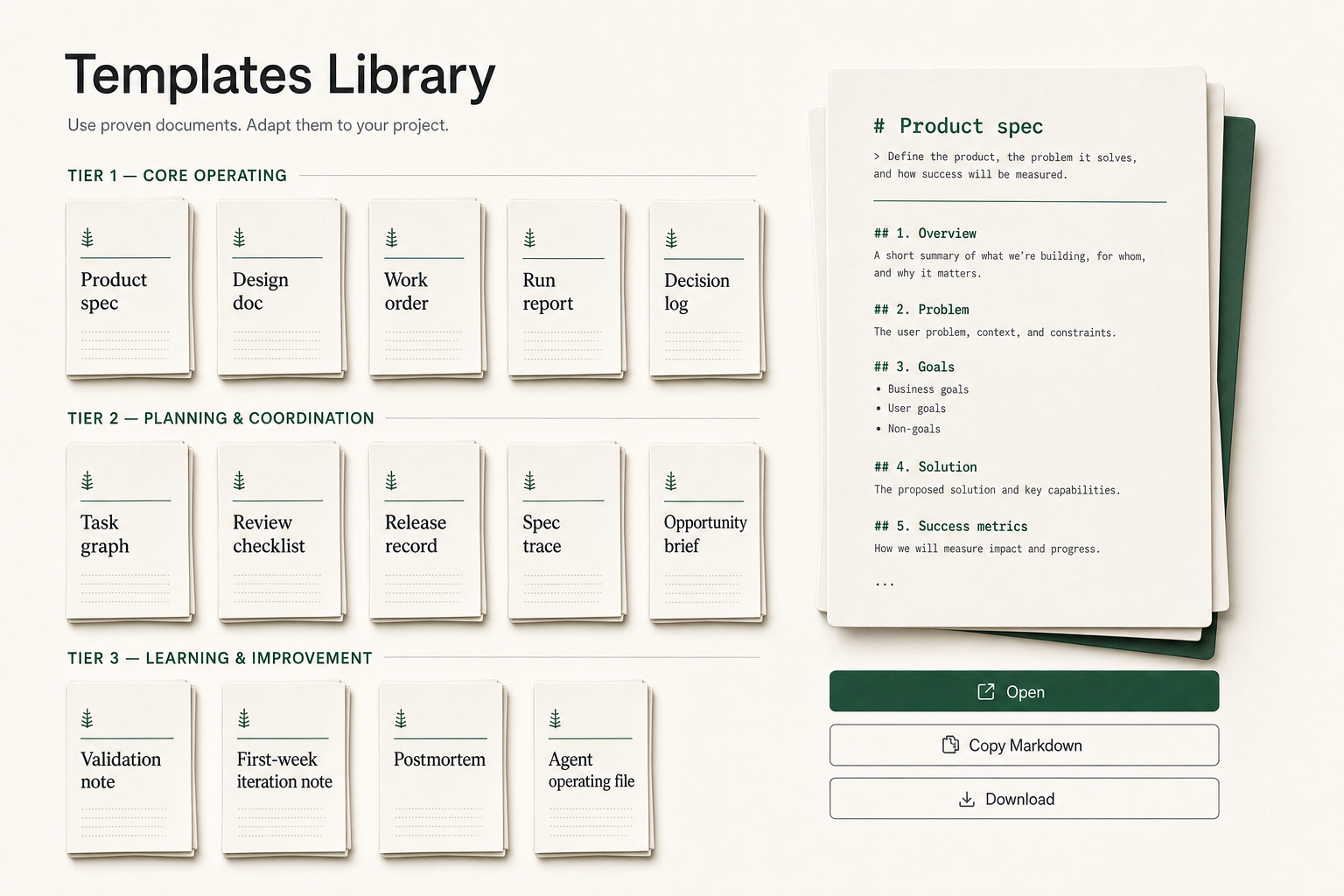Click the '## 5. Success metrics' preview heading
This screenshot has height=896, width=1344.
point(950,527)
